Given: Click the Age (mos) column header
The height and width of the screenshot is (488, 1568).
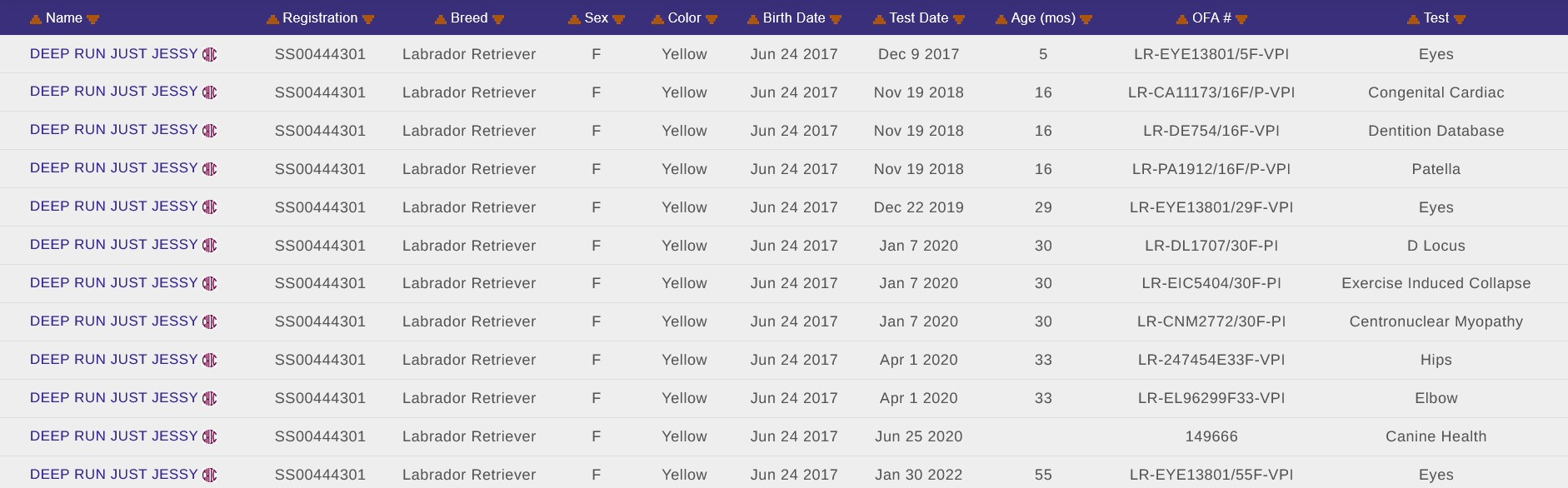Looking at the screenshot, I should point(1043,18).
